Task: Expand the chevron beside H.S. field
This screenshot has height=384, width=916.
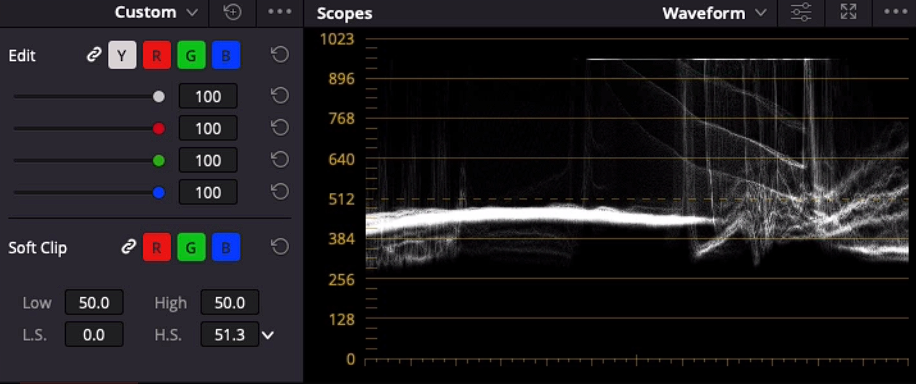Action: point(268,335)
